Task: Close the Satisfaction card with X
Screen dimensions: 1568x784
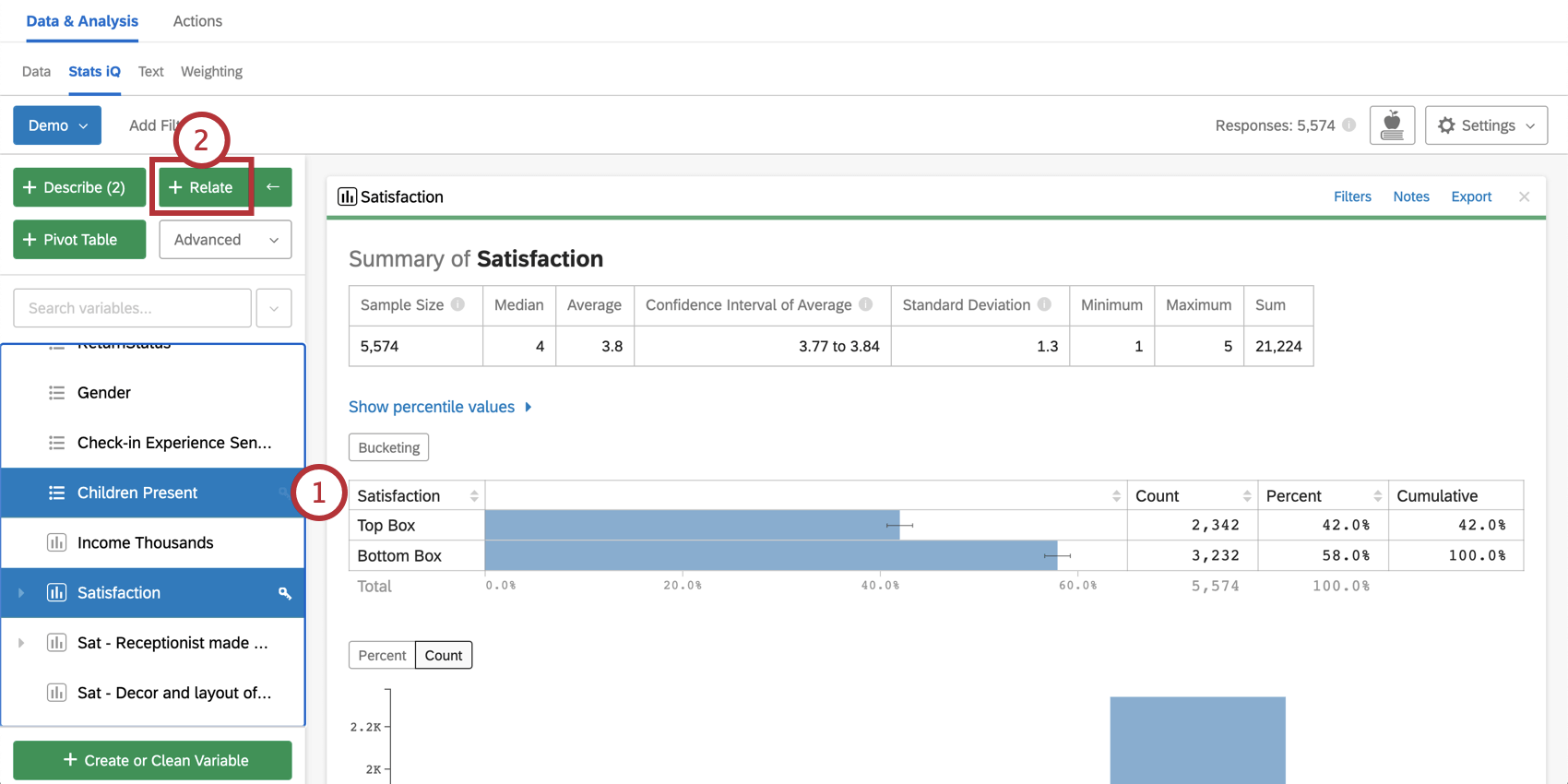Action: pos(1524,196)
